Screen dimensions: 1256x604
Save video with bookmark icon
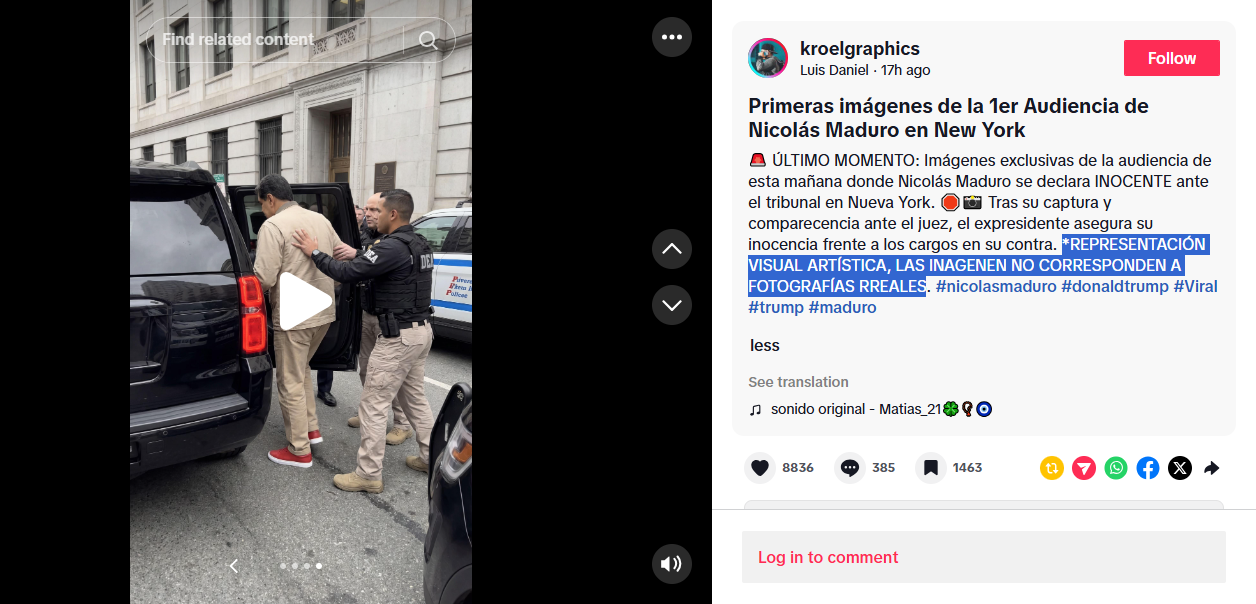(x=931, y=468)
